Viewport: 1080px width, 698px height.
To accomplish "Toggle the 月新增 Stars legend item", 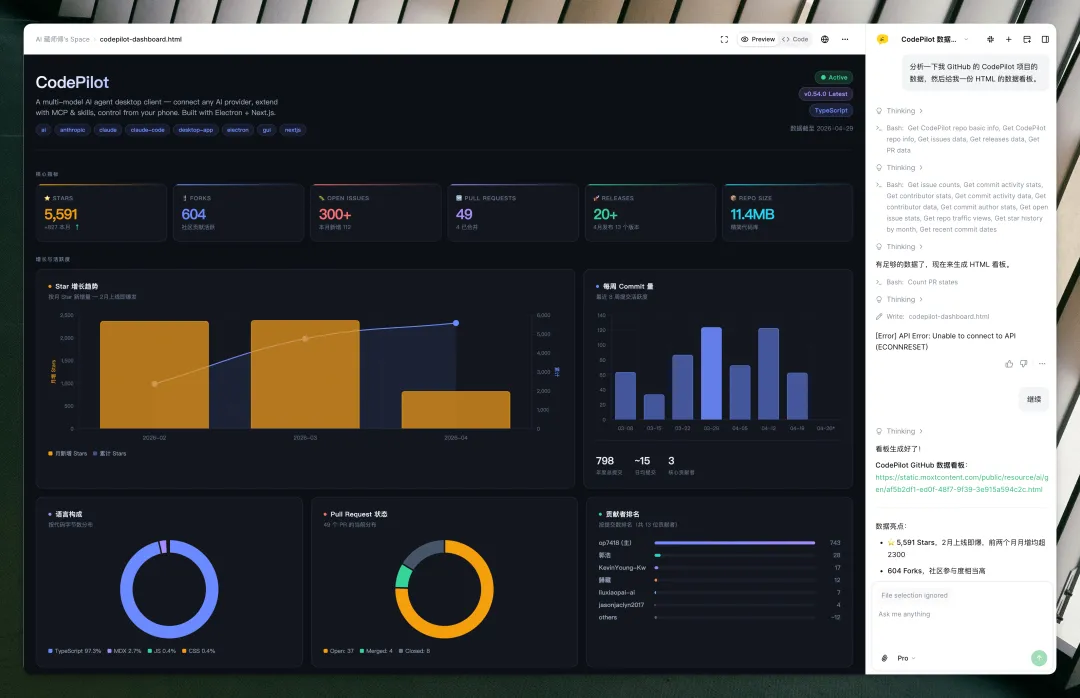I will point(68,454).
